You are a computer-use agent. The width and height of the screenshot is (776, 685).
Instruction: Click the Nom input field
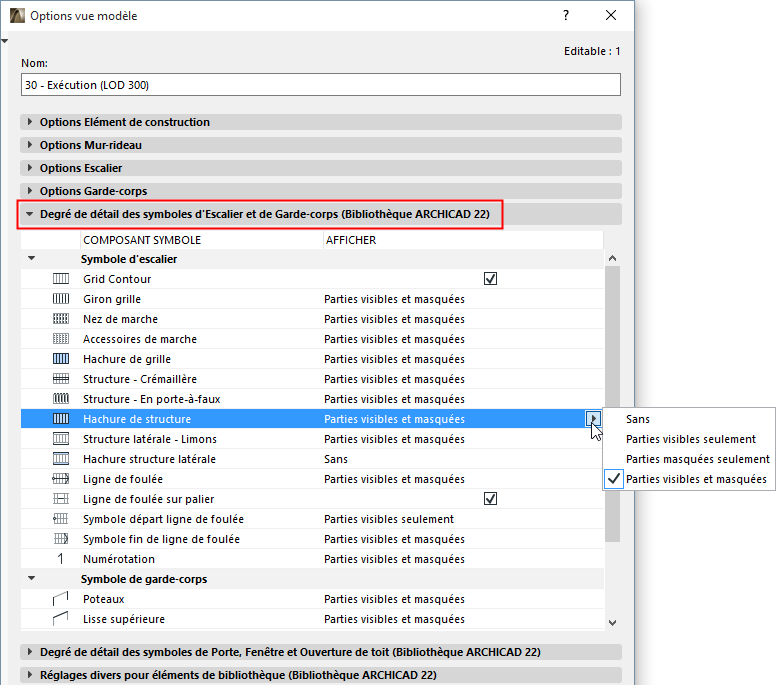[321, 85]
